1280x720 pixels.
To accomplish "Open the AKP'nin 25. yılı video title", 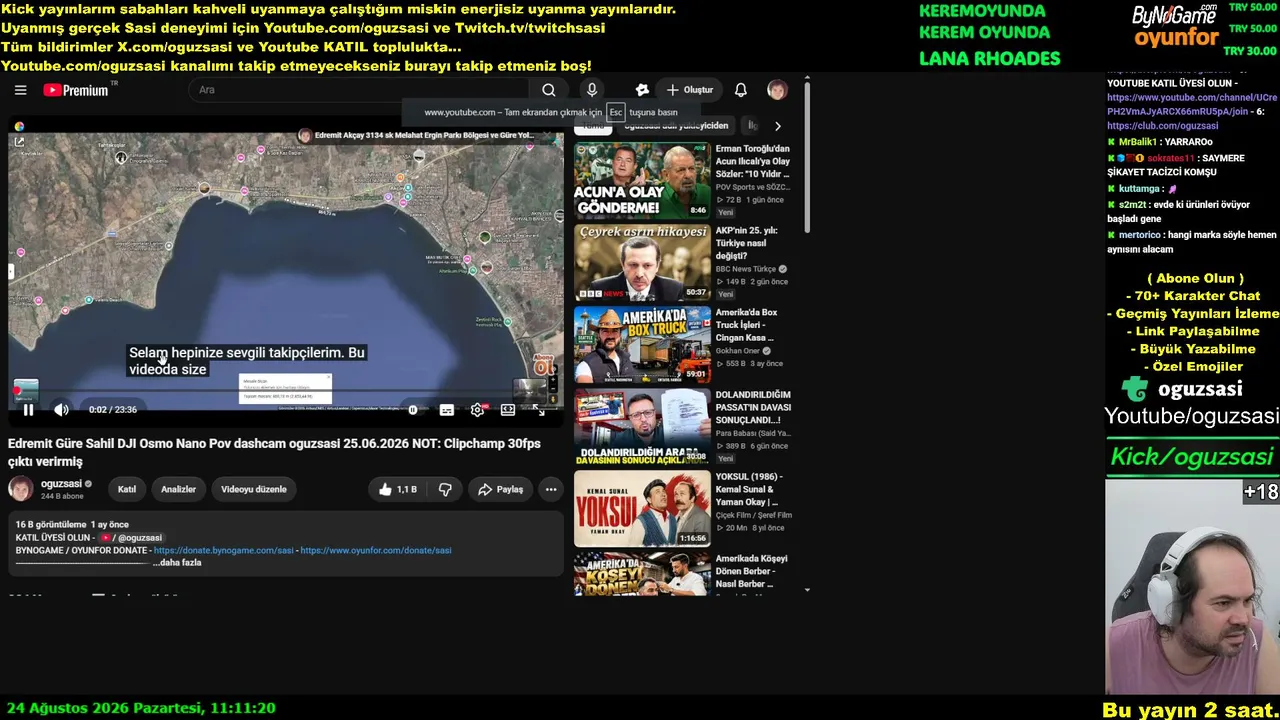I will pyautogui.click(x=747, y=243).
